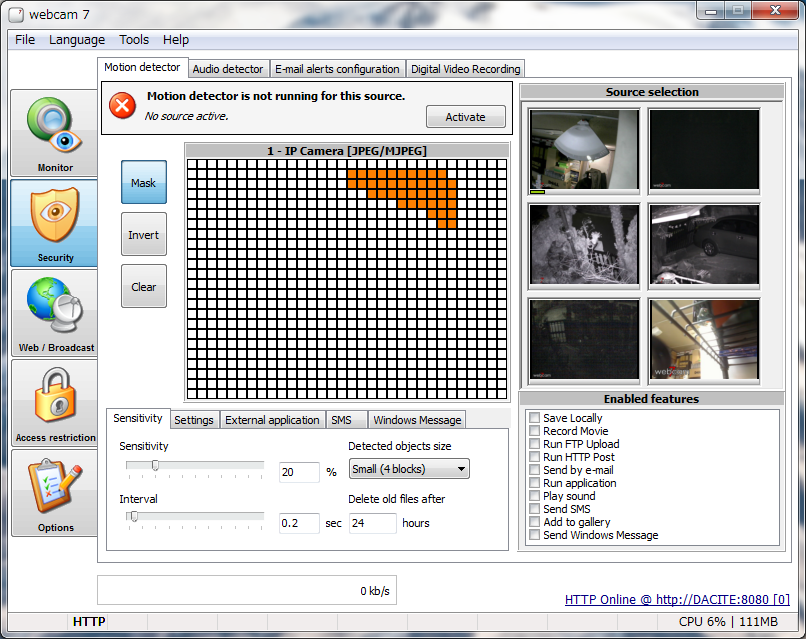Open Access restriction padlock icon

[x=54, y=403]
